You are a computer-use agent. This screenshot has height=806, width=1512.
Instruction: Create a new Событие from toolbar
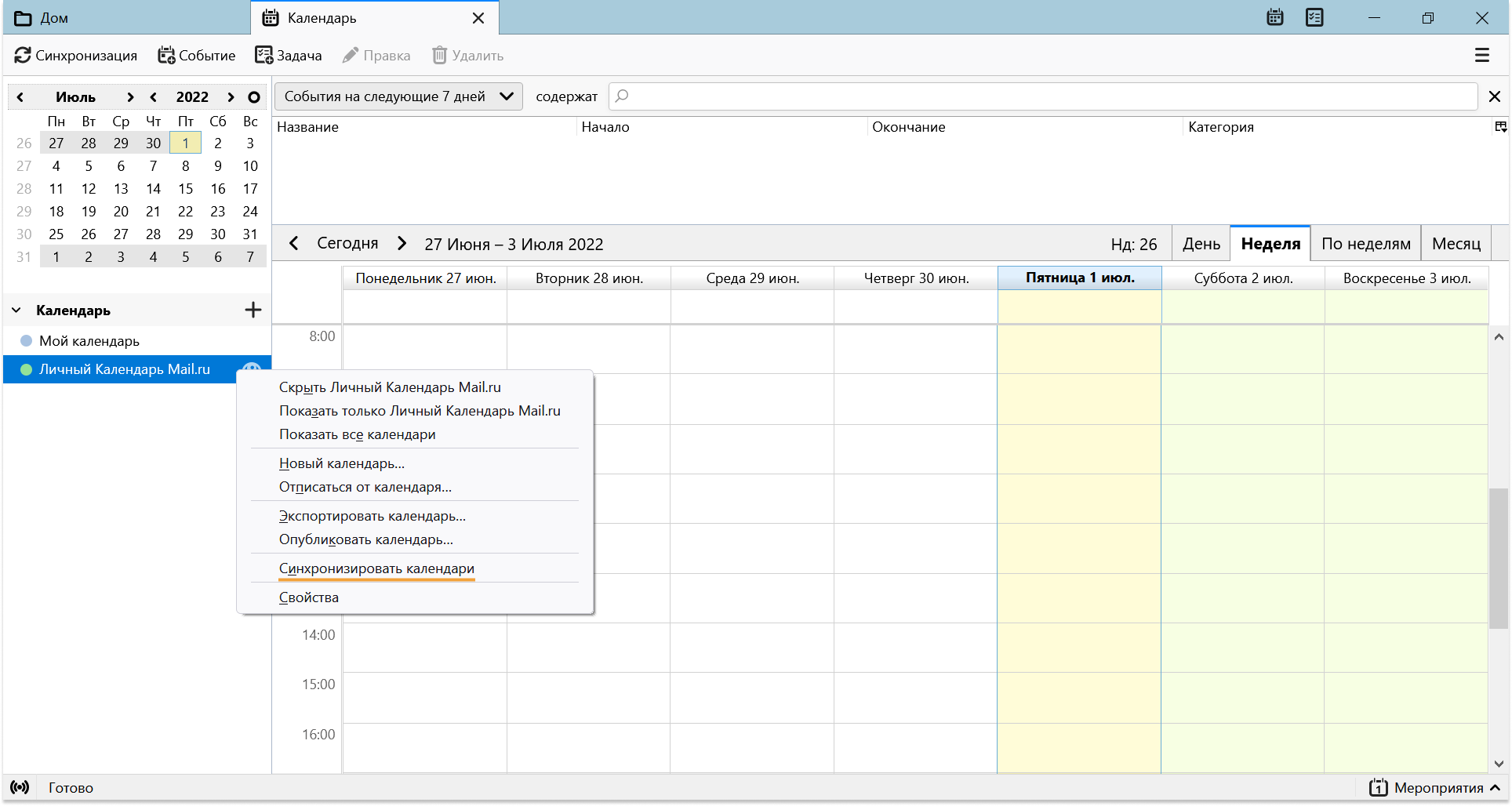pos(197,56)
